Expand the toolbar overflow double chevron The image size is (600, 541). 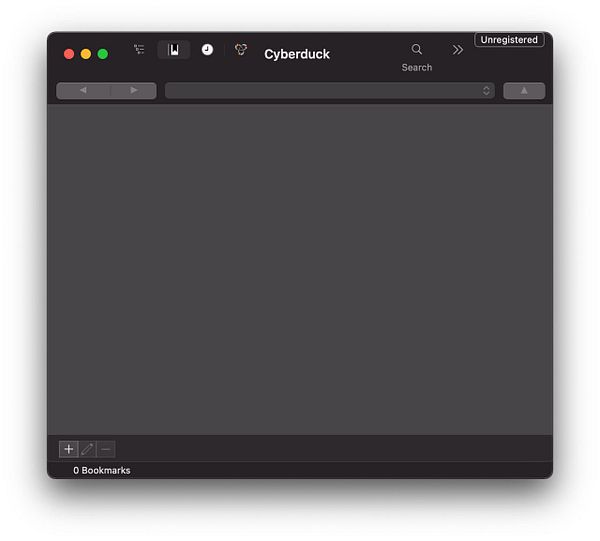tap(457, 50)
